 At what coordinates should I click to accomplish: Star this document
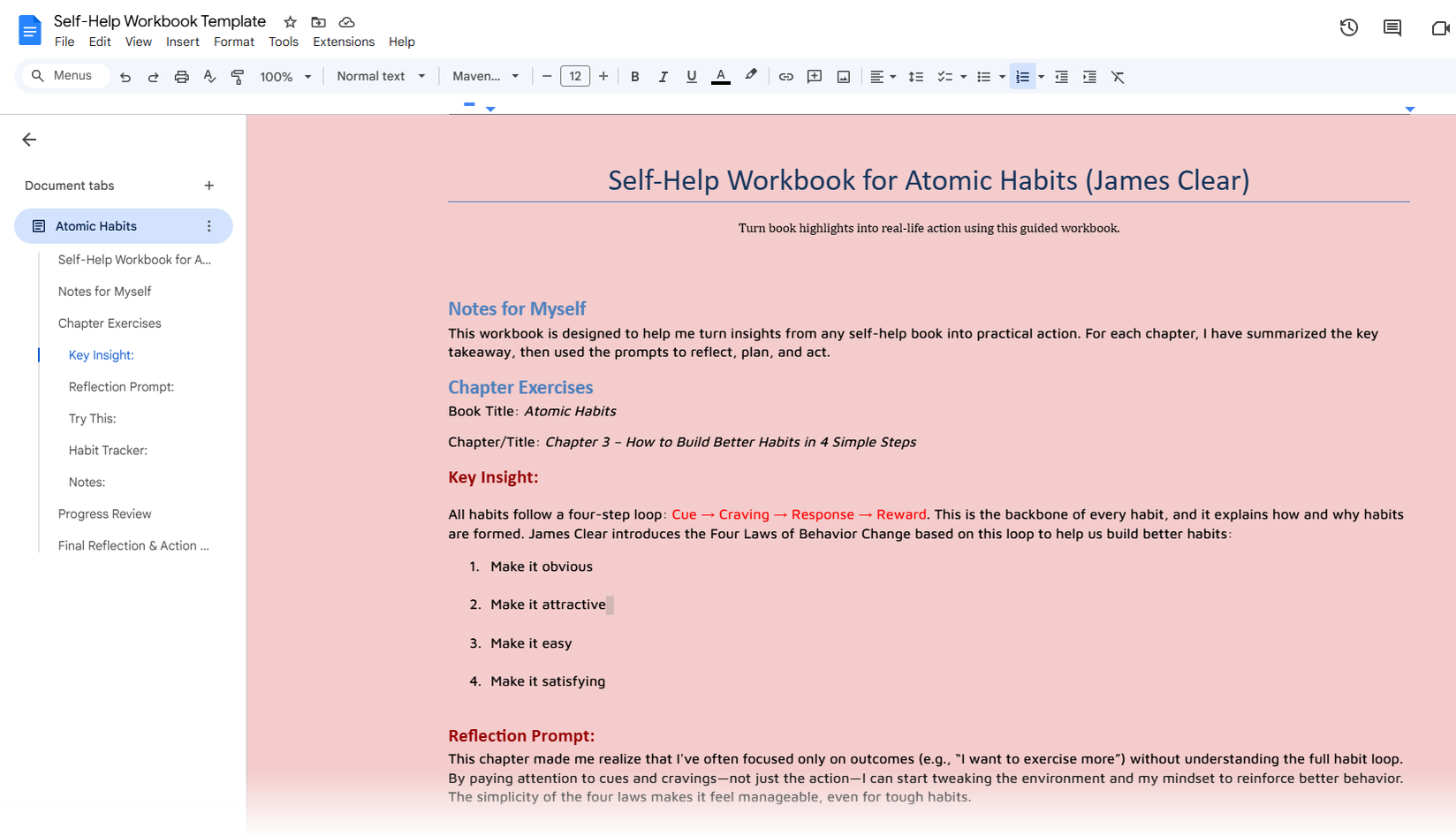pos(290,22)
